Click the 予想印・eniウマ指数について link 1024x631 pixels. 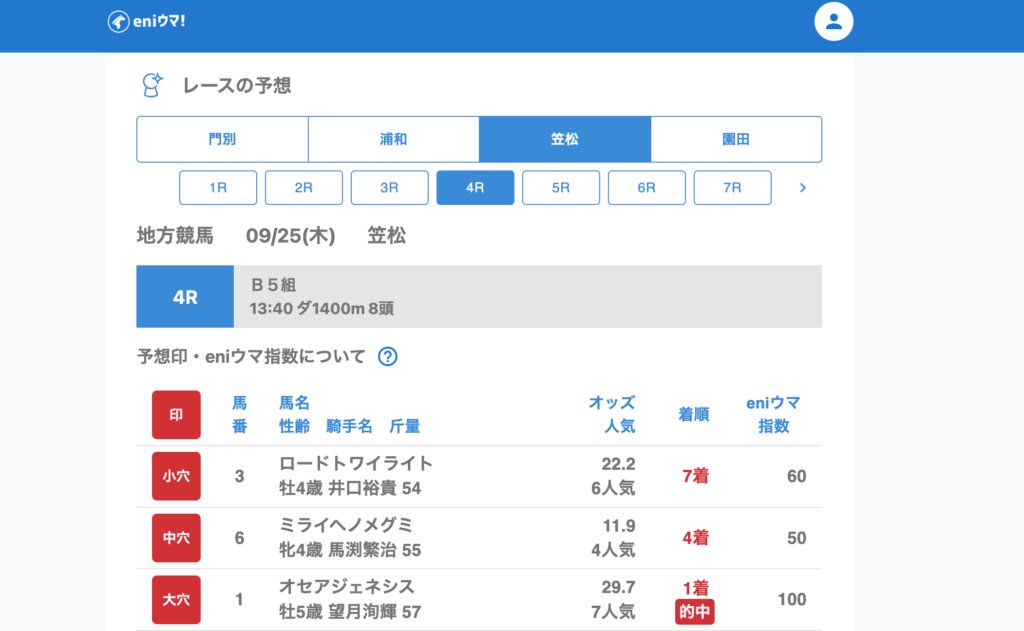pos(251,357)
